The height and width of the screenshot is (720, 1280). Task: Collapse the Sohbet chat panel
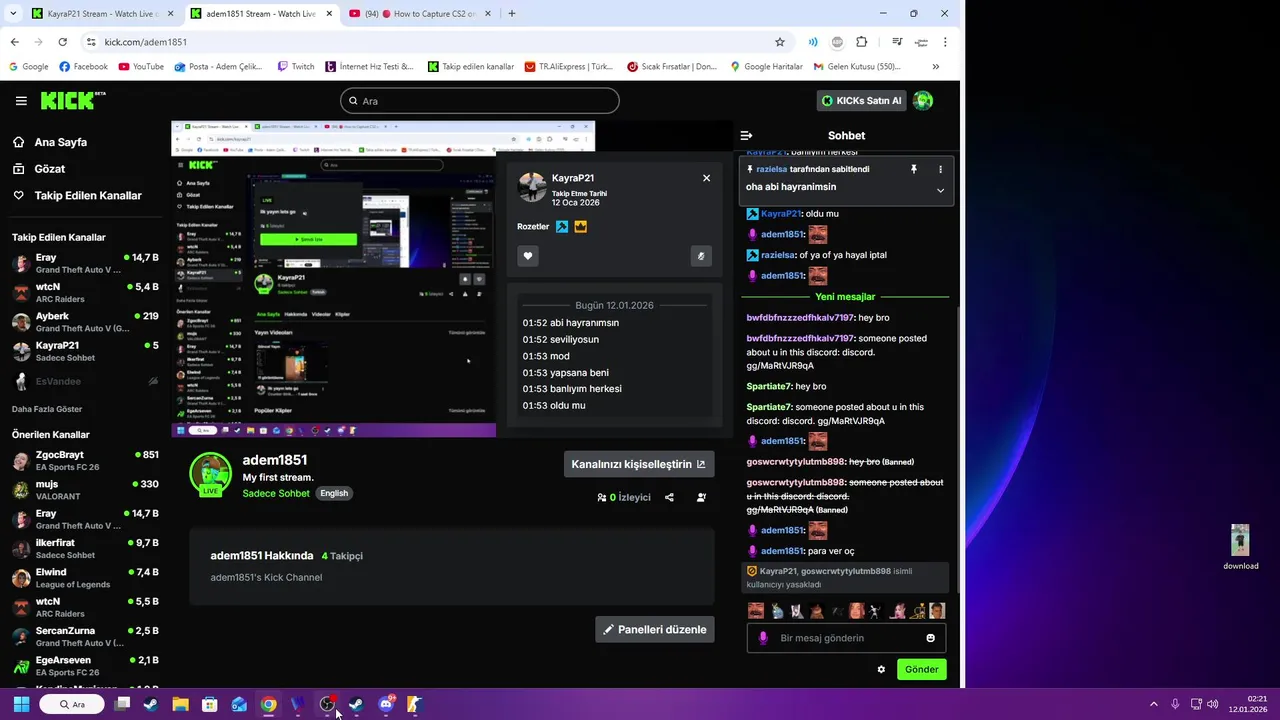click(x=746, y=135)
